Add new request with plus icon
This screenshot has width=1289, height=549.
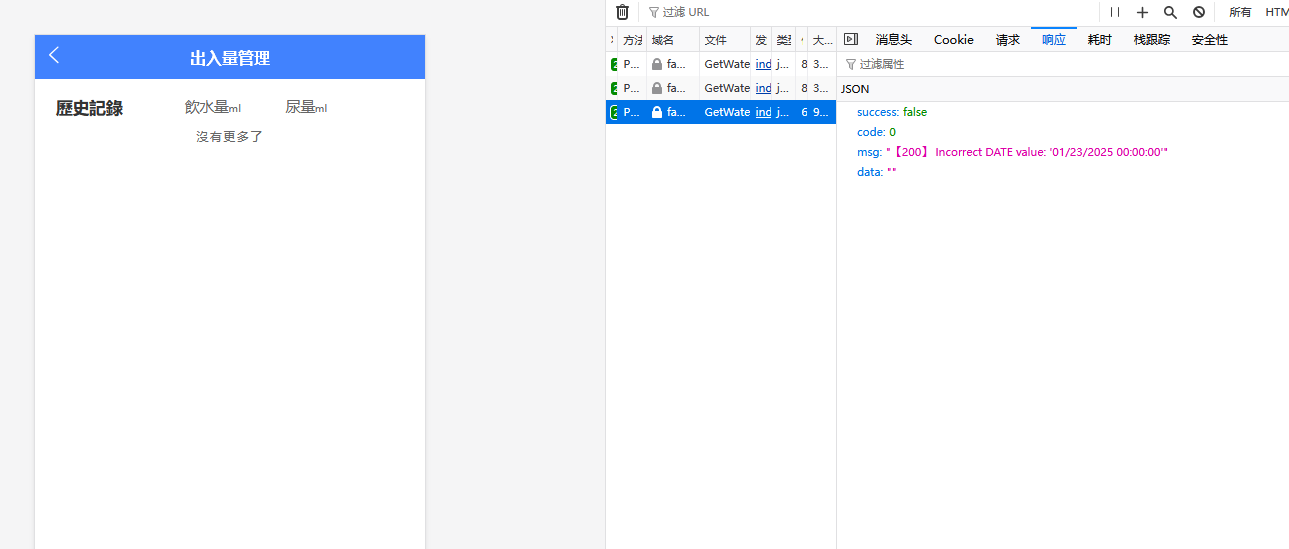(1142, 12)
